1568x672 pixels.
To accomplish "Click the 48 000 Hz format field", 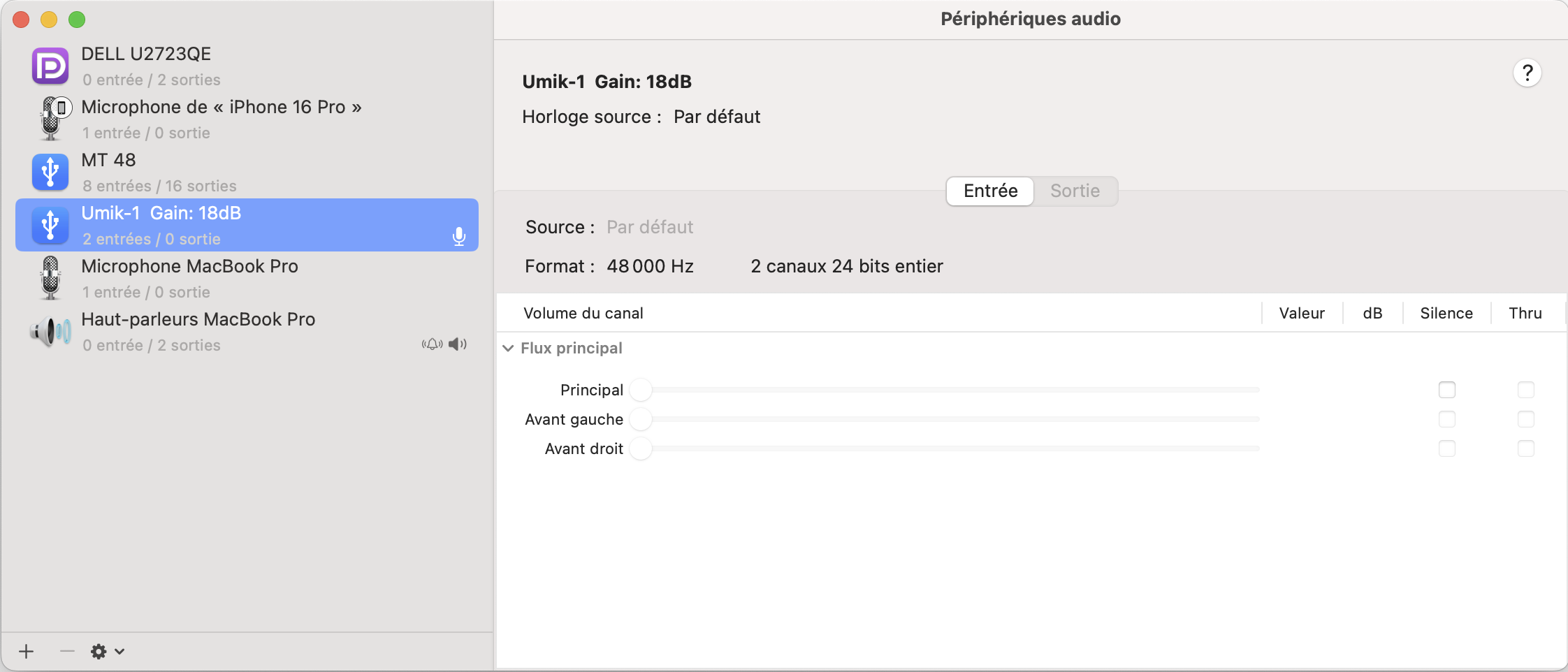I will (x=650, y=266).
